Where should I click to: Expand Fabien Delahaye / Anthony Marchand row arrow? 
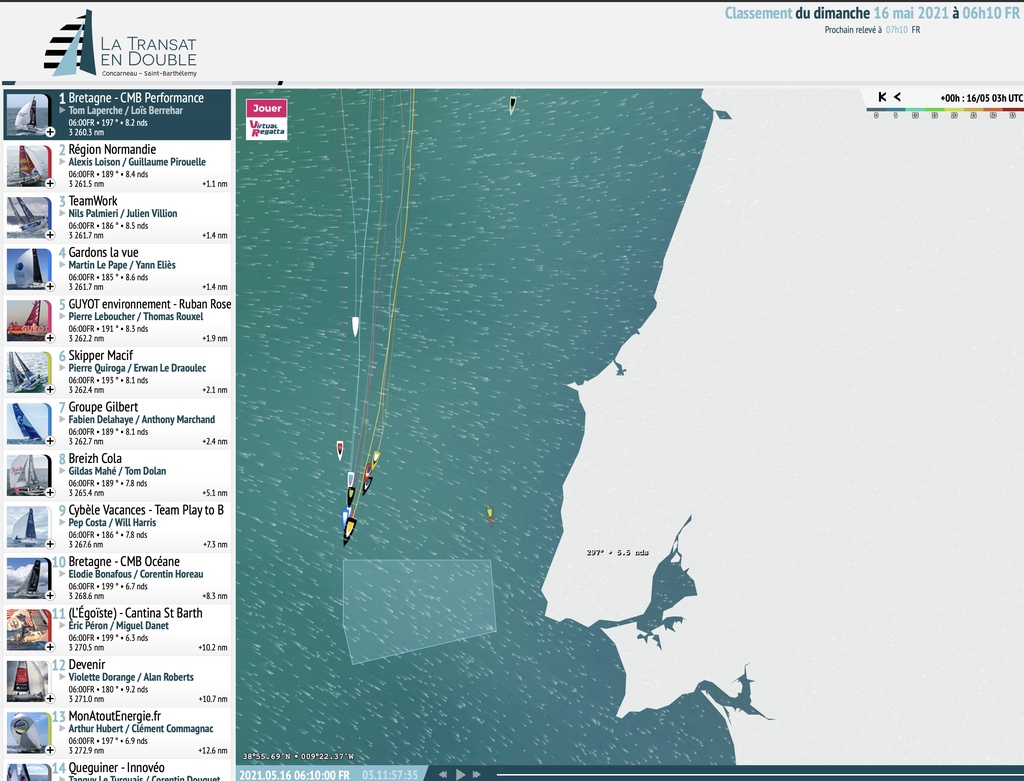coord(63,420)
